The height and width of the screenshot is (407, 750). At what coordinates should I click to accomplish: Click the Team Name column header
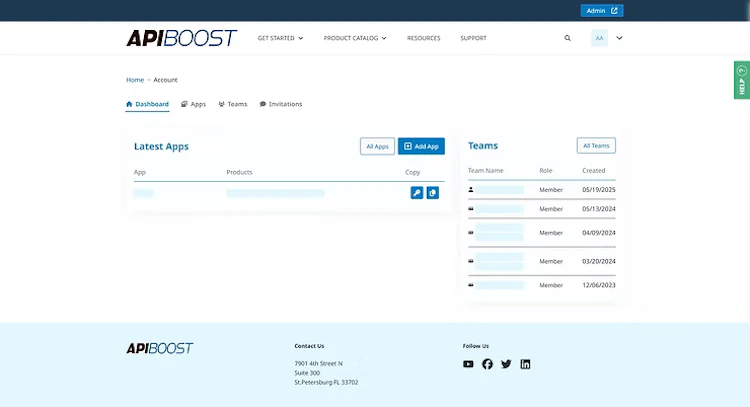click(x=485, y=170)
